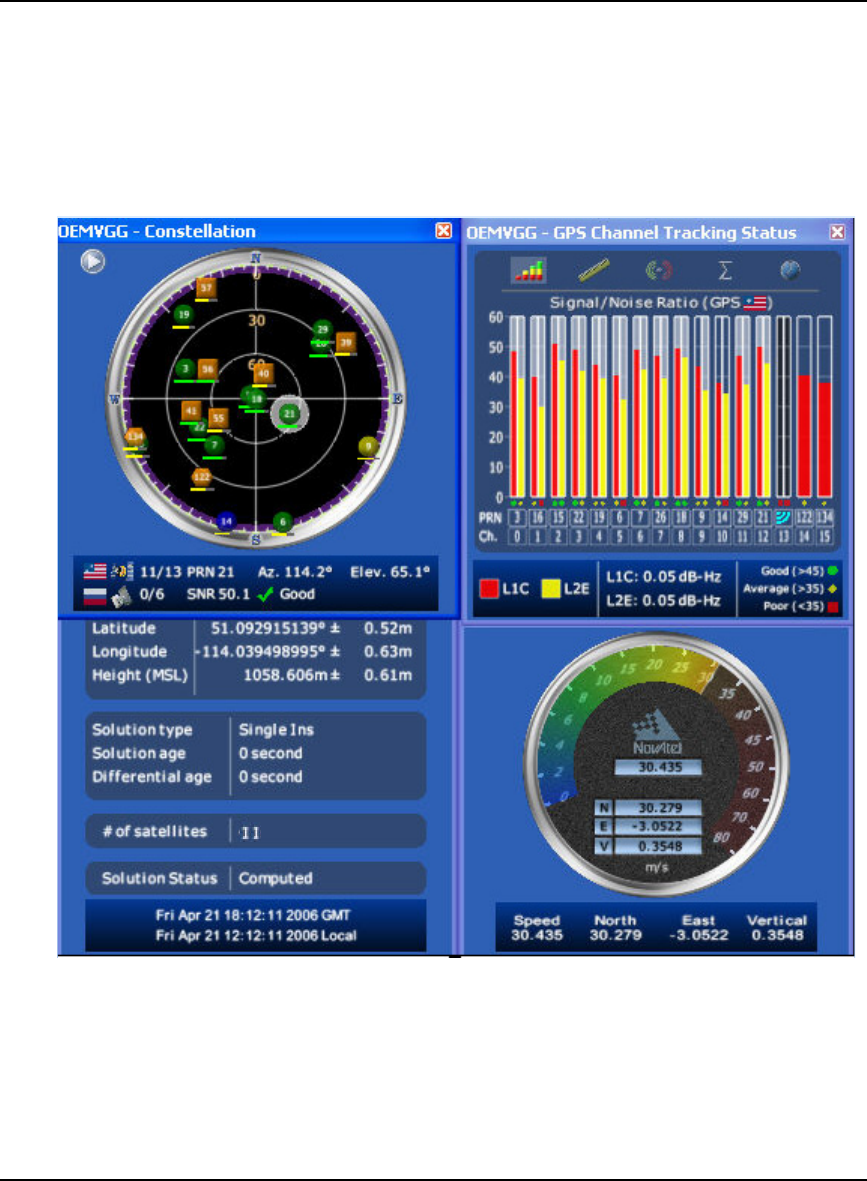
Task: Open the green-red radar view icon
Action: 658,270
